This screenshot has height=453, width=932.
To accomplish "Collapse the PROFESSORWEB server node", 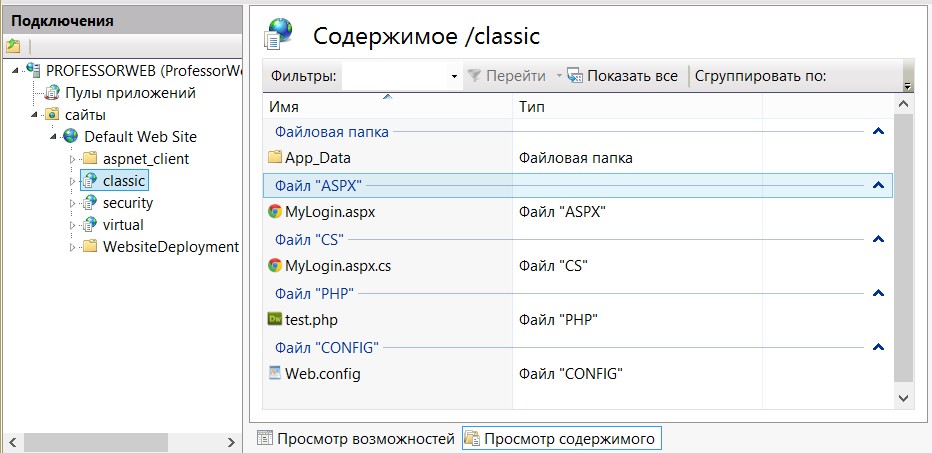I will pyautogui.click(x=15, y=71).
